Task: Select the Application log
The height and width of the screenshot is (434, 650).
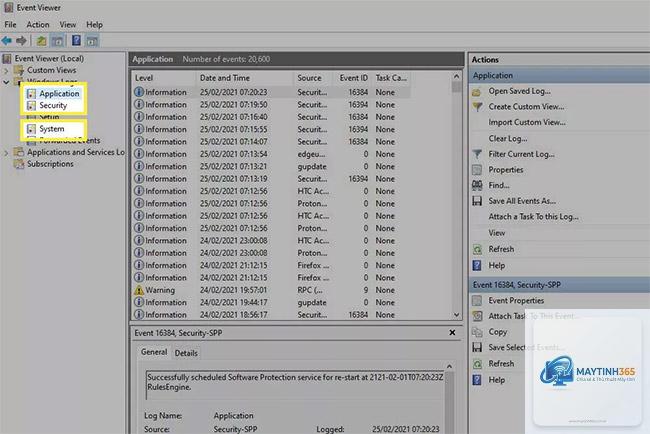Action: click(x=59, y=94)
